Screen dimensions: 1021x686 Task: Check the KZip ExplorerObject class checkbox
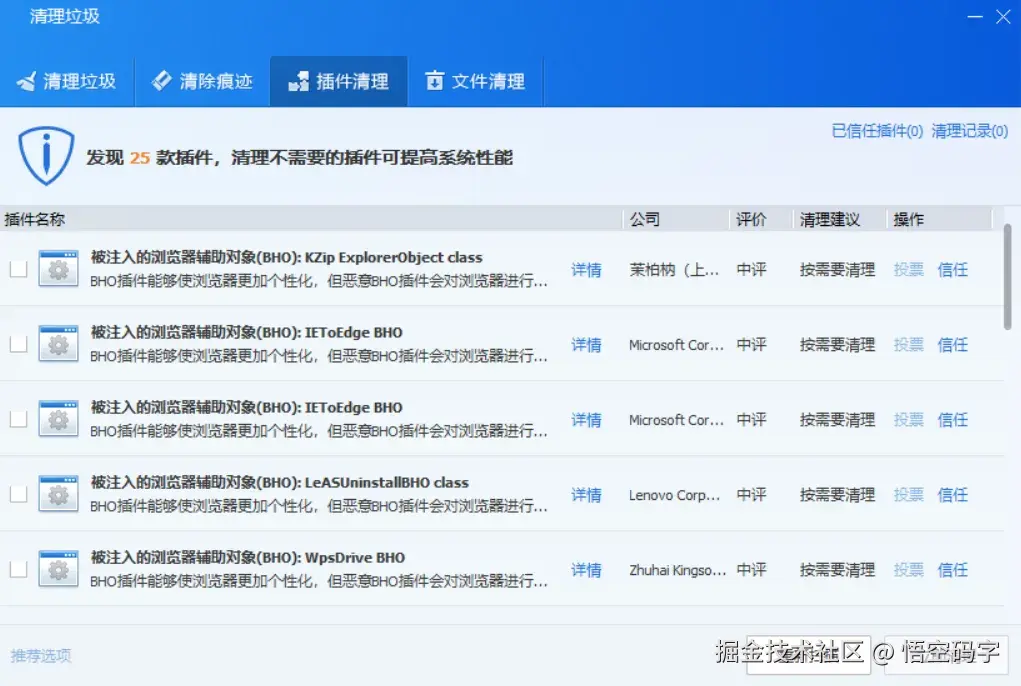tap(17, 268)
